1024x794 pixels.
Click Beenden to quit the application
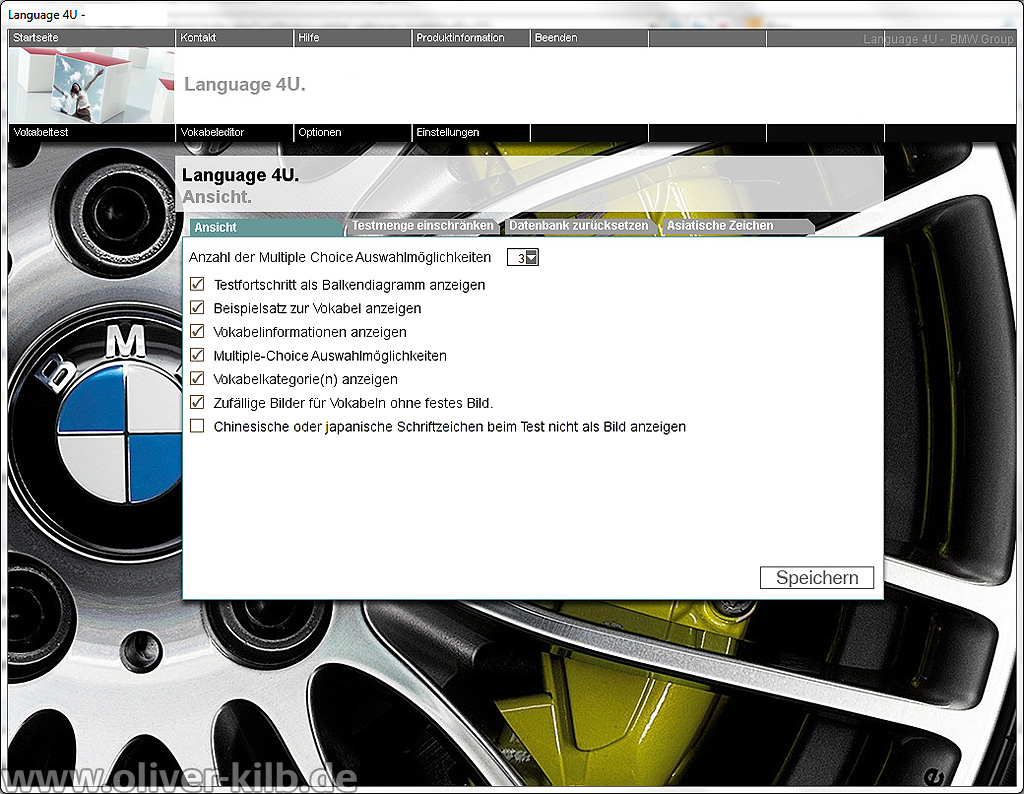pos(589,38)
